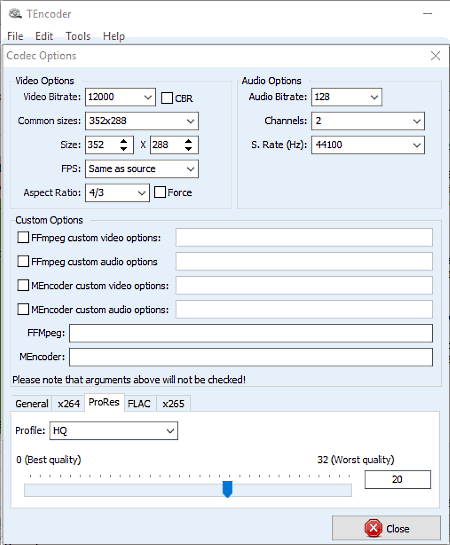Click the ProRes quality slider handle
Screen dimensions: 450x545
click(227, 489)
